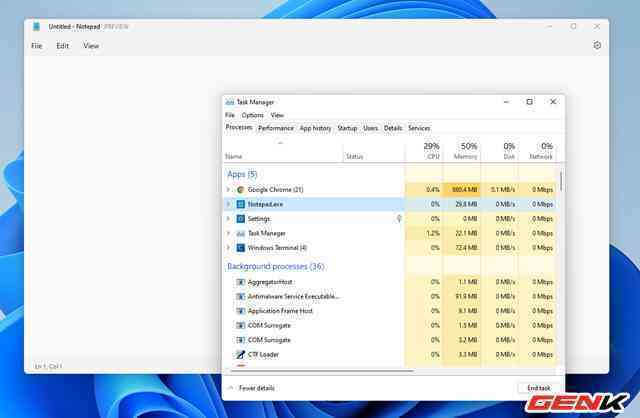Sort processes by Network column
640x418 pixels.
[x=537, y=151]
